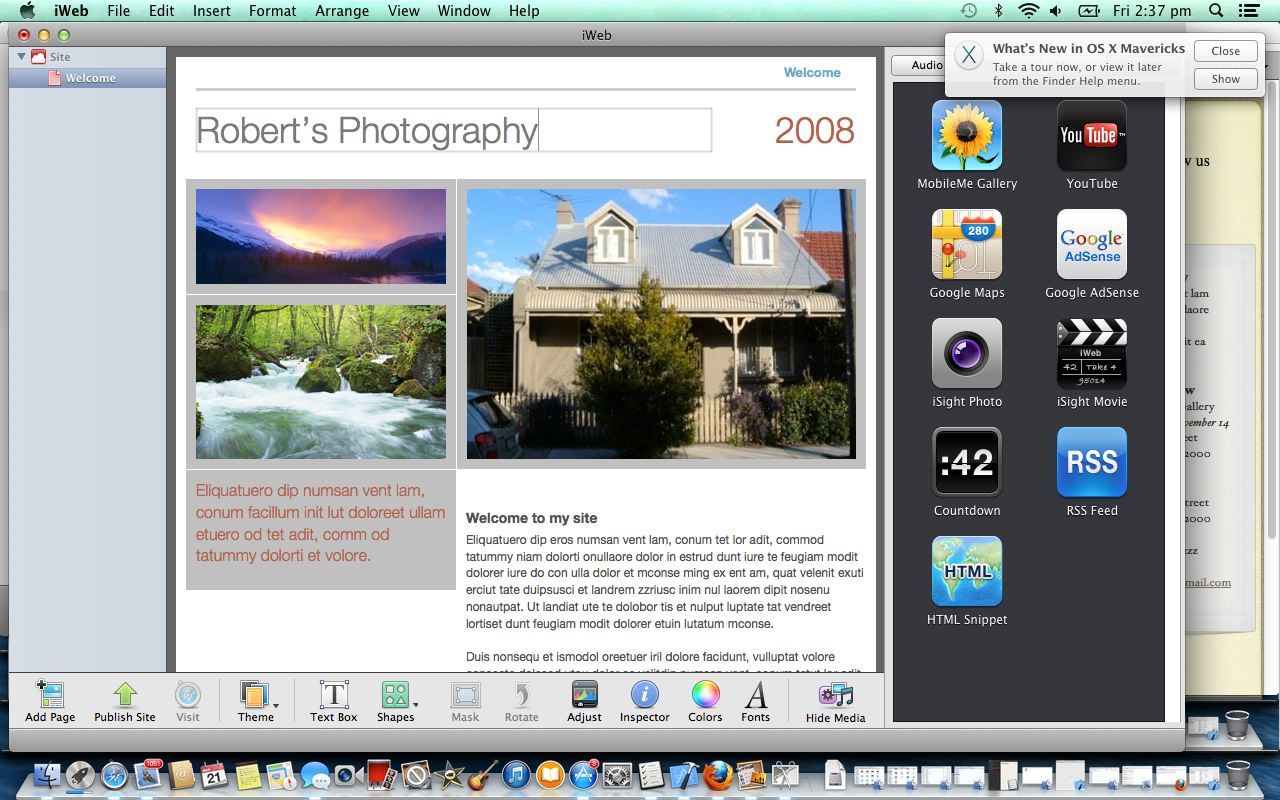Add the Countdown widget

(x=967, y=472)
